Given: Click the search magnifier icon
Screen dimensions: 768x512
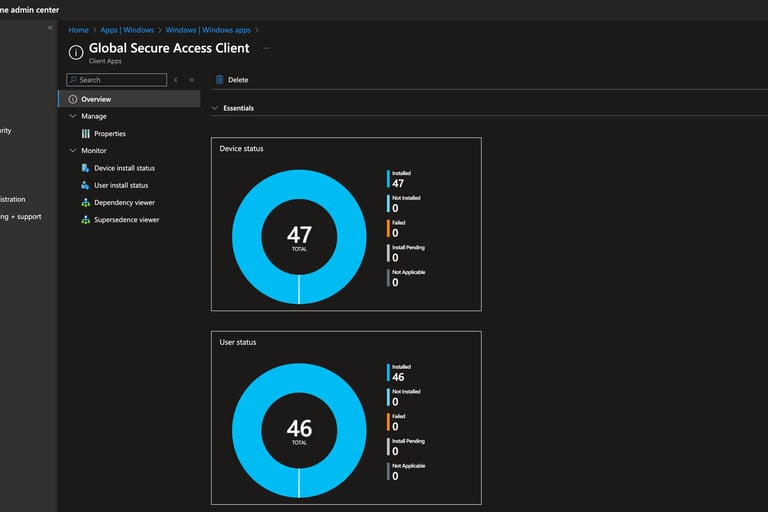Looking at the screenshot, I should pos(73,79).
